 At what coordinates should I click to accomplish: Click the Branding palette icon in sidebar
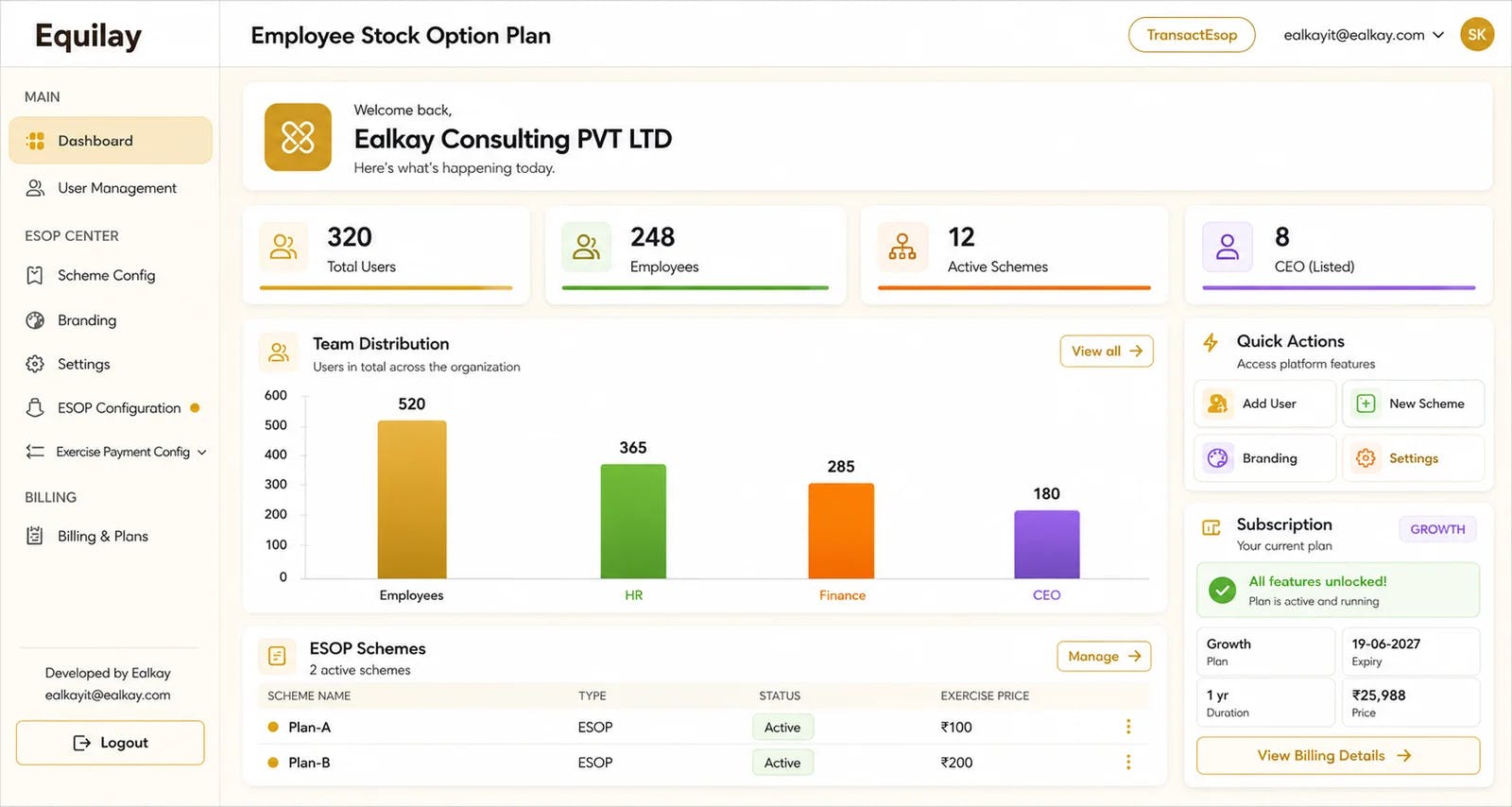pyautogui.click(x=35, y=320)
